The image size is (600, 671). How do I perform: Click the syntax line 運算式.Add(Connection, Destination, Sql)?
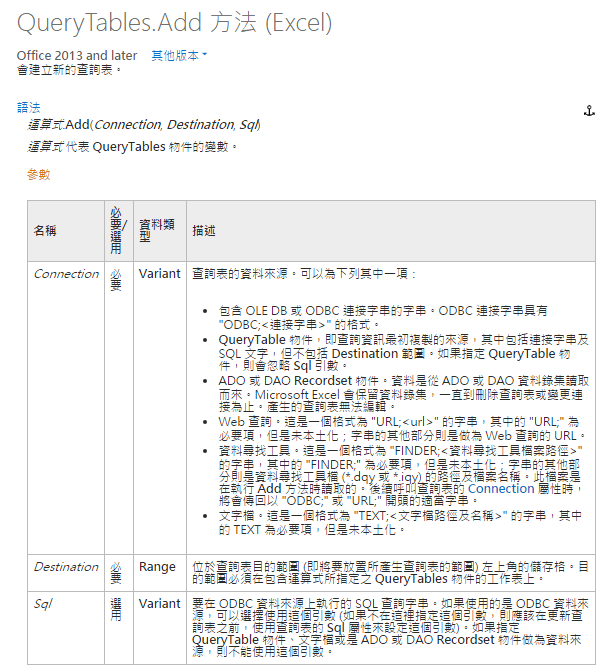144,125
